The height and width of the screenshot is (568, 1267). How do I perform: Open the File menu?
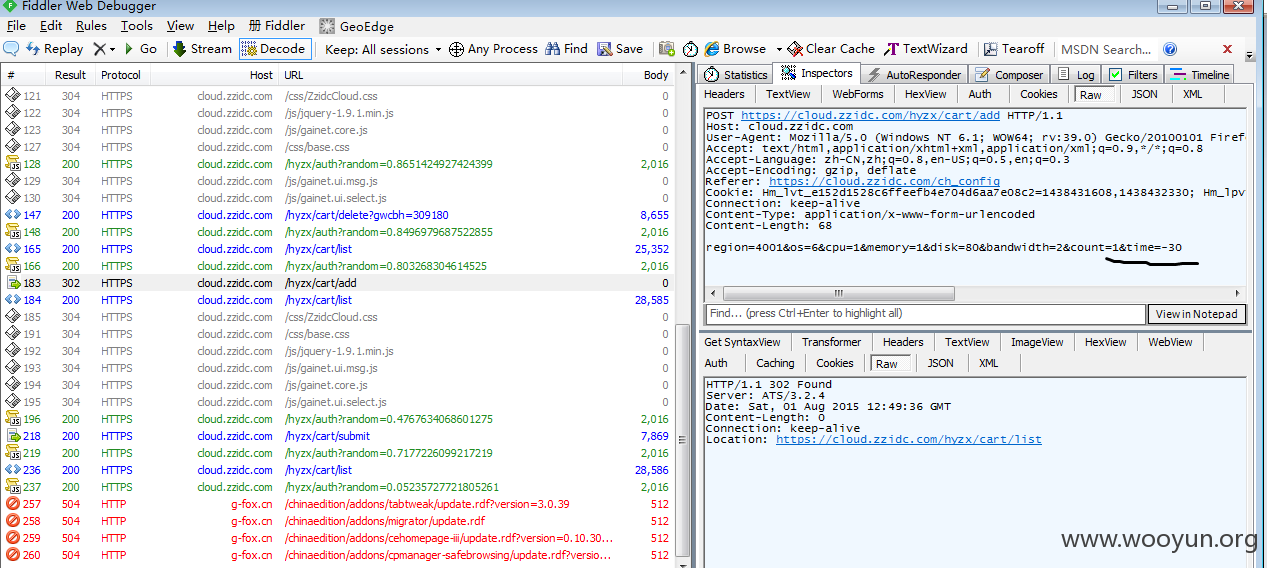[x=18, y=26]
